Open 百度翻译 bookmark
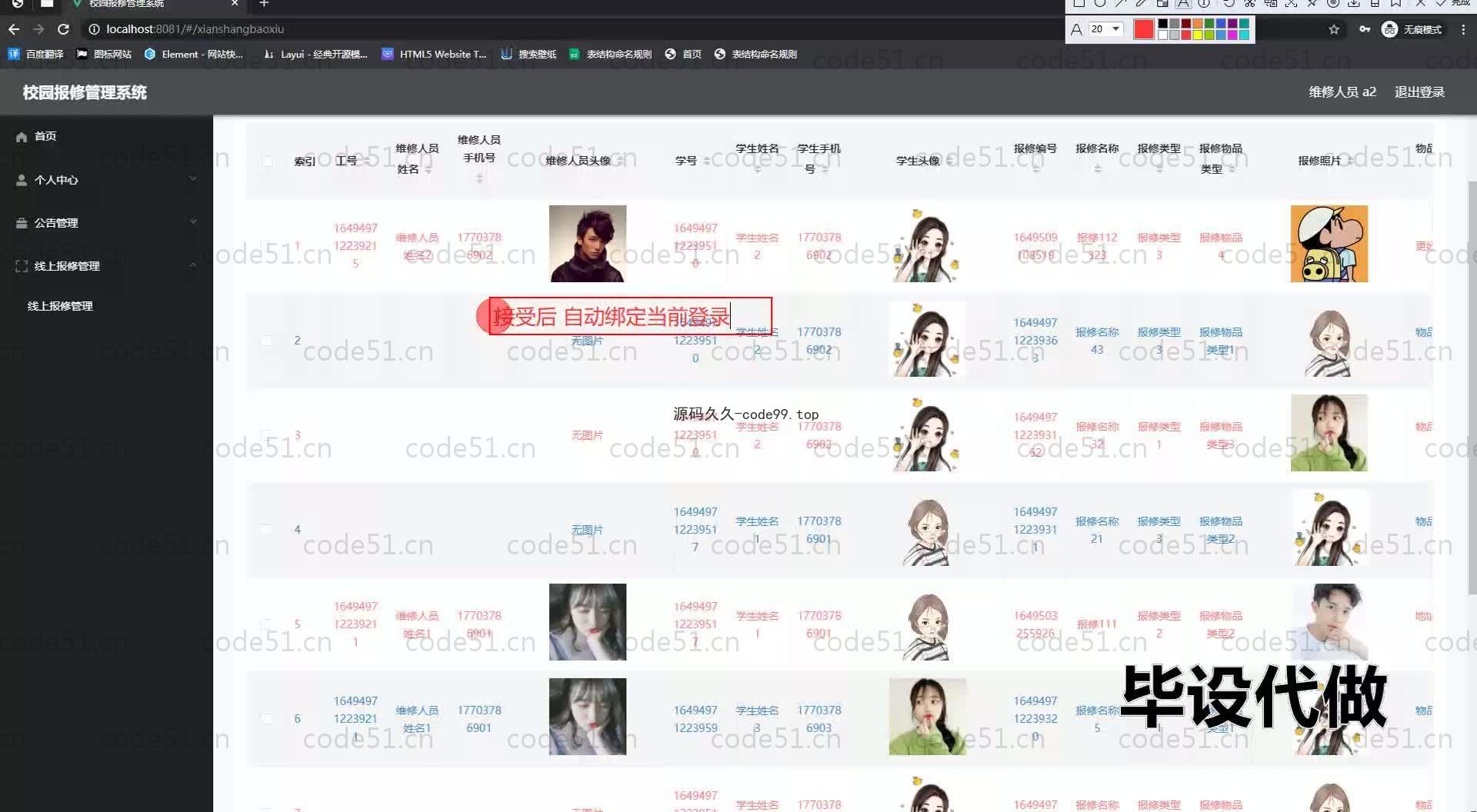The height and width of the screenshot is (812, 1477). click(35, 54)
